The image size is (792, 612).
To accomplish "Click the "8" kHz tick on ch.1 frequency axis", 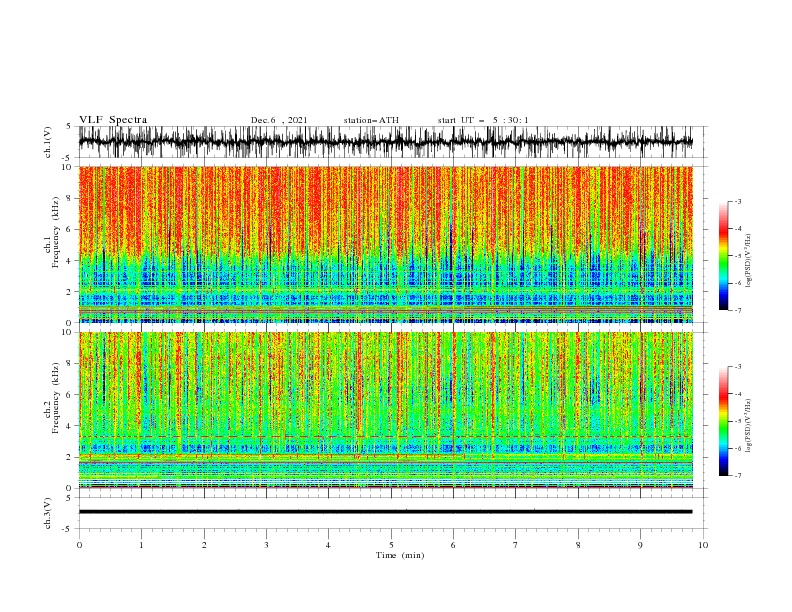I will [x=69, y=198].
